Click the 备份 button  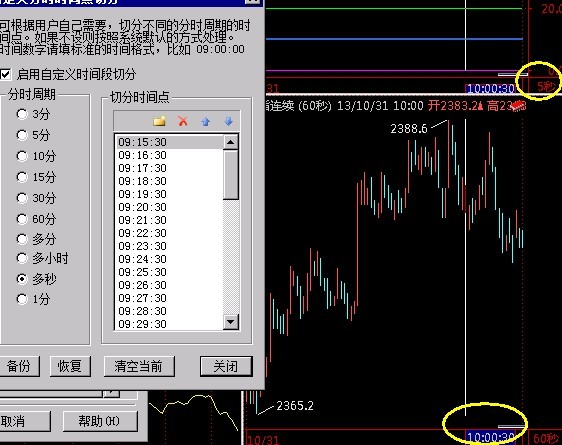point(19,366)
